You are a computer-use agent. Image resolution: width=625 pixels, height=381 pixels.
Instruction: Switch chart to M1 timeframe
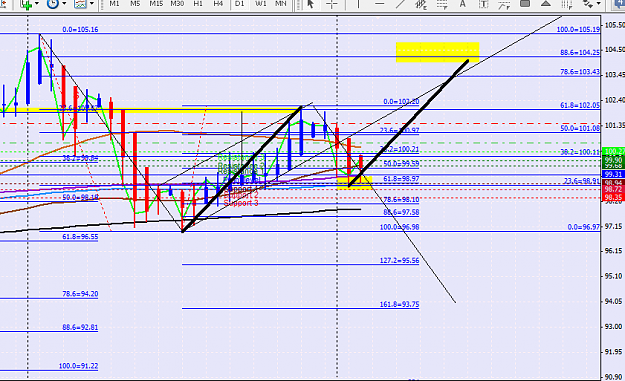[x=114, y=4]
